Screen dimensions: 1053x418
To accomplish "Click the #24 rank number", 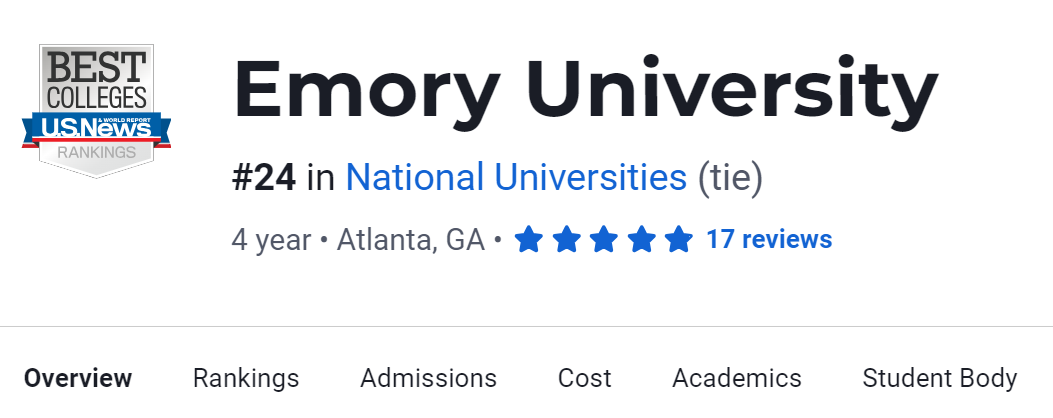I will click(x=264, y=178).
